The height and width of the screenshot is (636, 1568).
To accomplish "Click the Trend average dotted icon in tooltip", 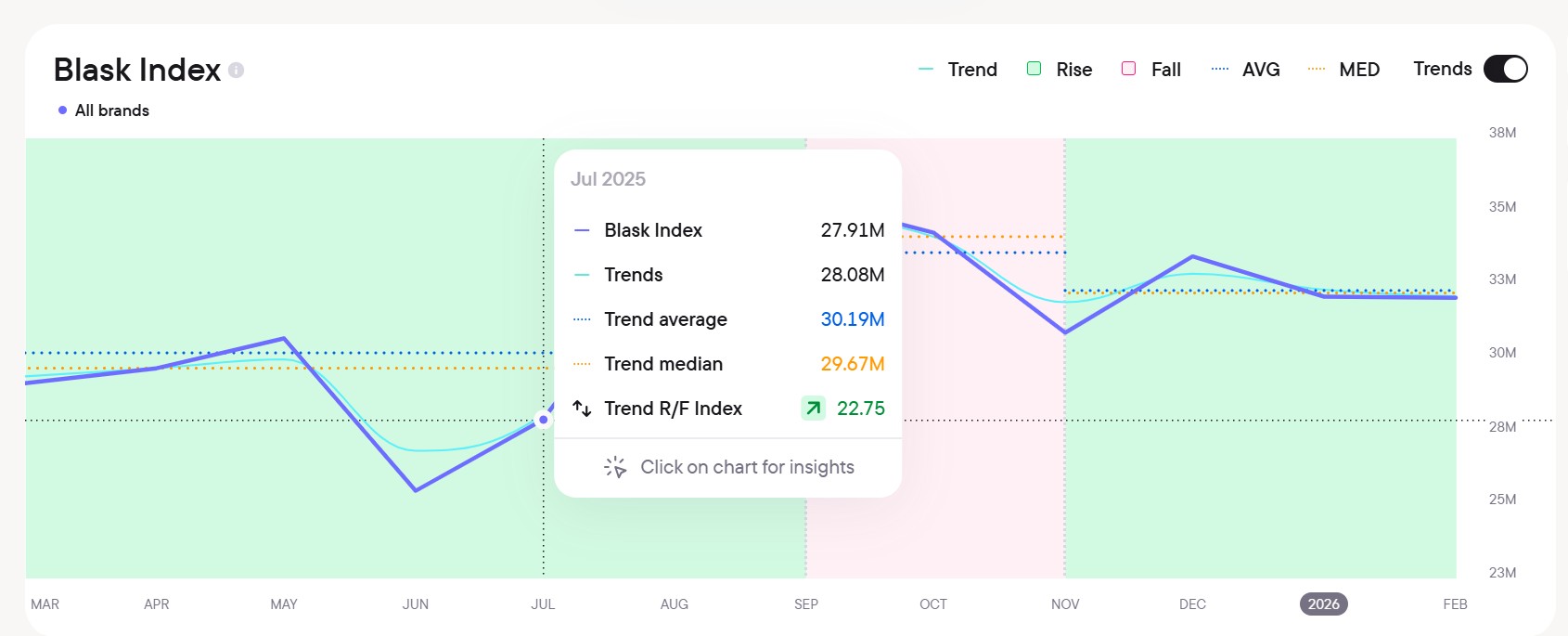I will point(582,319).
